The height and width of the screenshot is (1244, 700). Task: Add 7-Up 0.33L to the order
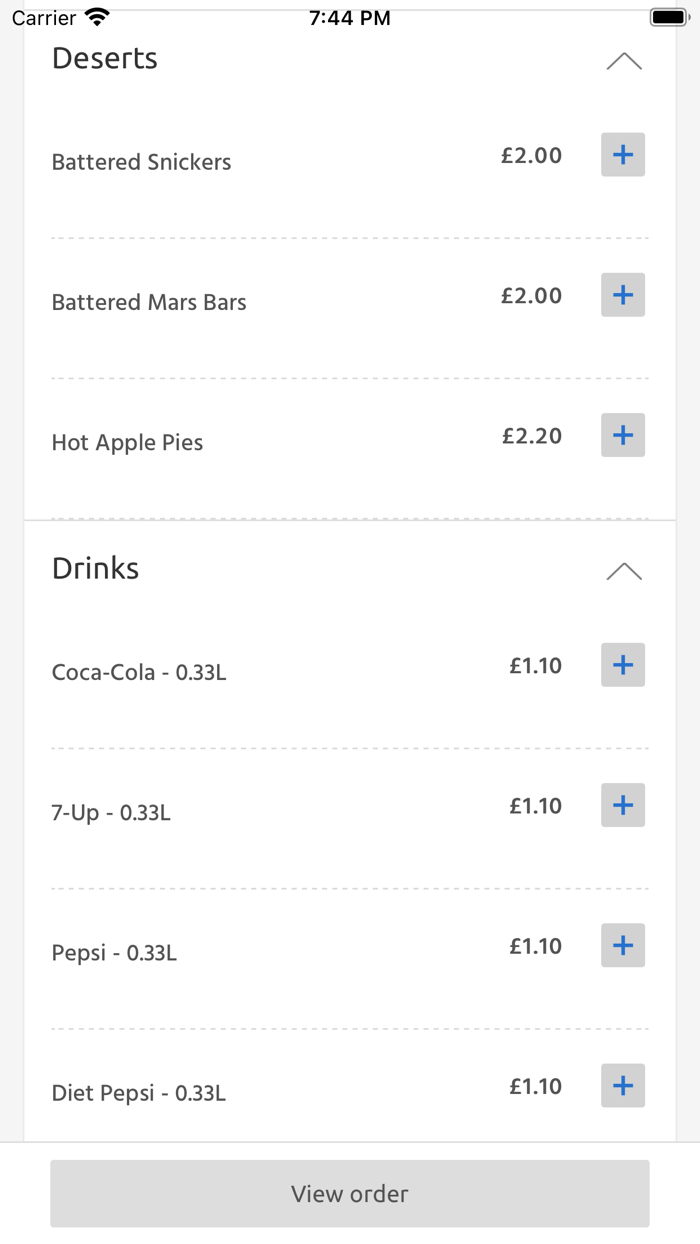tap(622, 805)
